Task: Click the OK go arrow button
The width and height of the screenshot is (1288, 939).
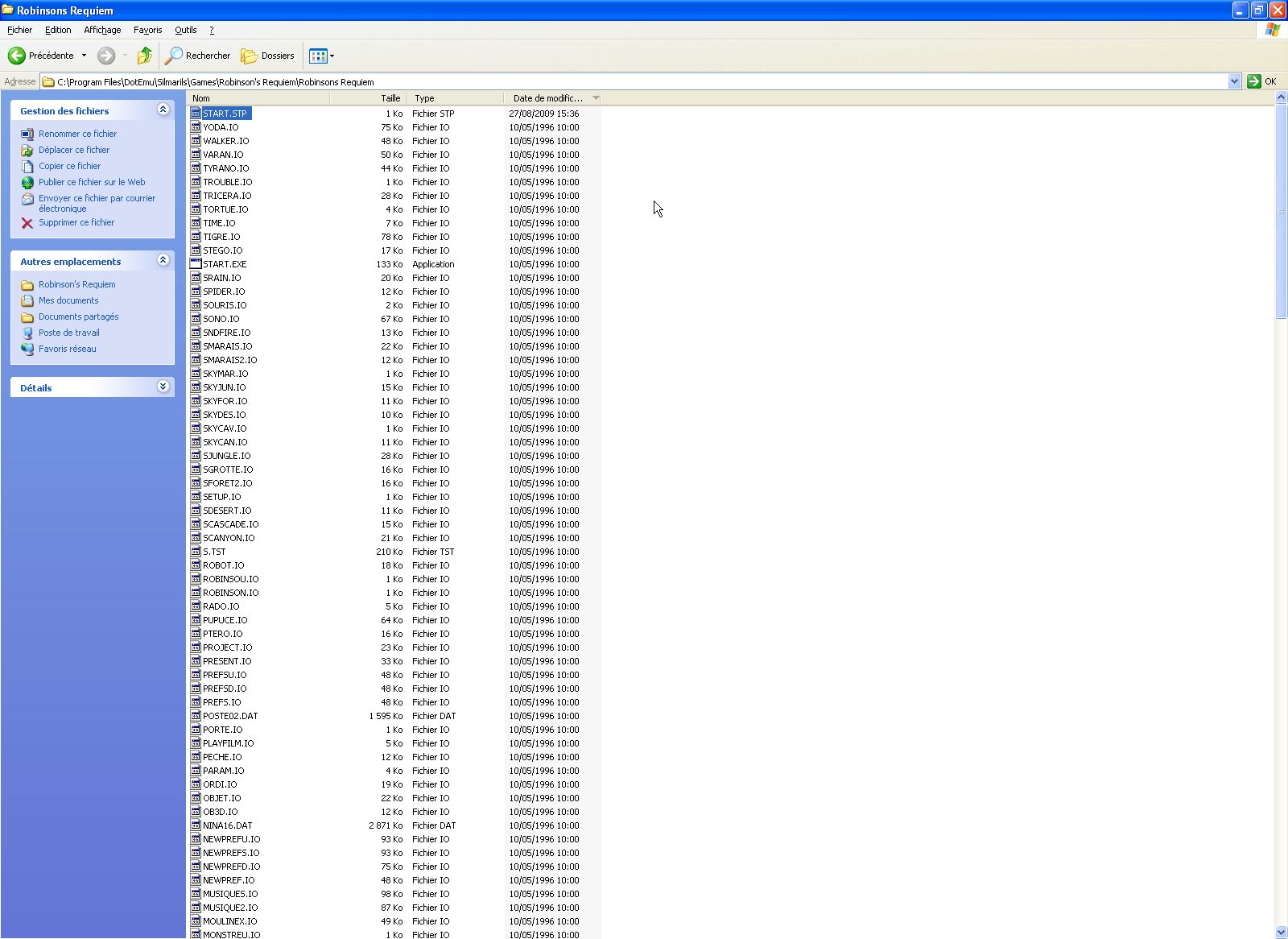Action: point(1253,81)
